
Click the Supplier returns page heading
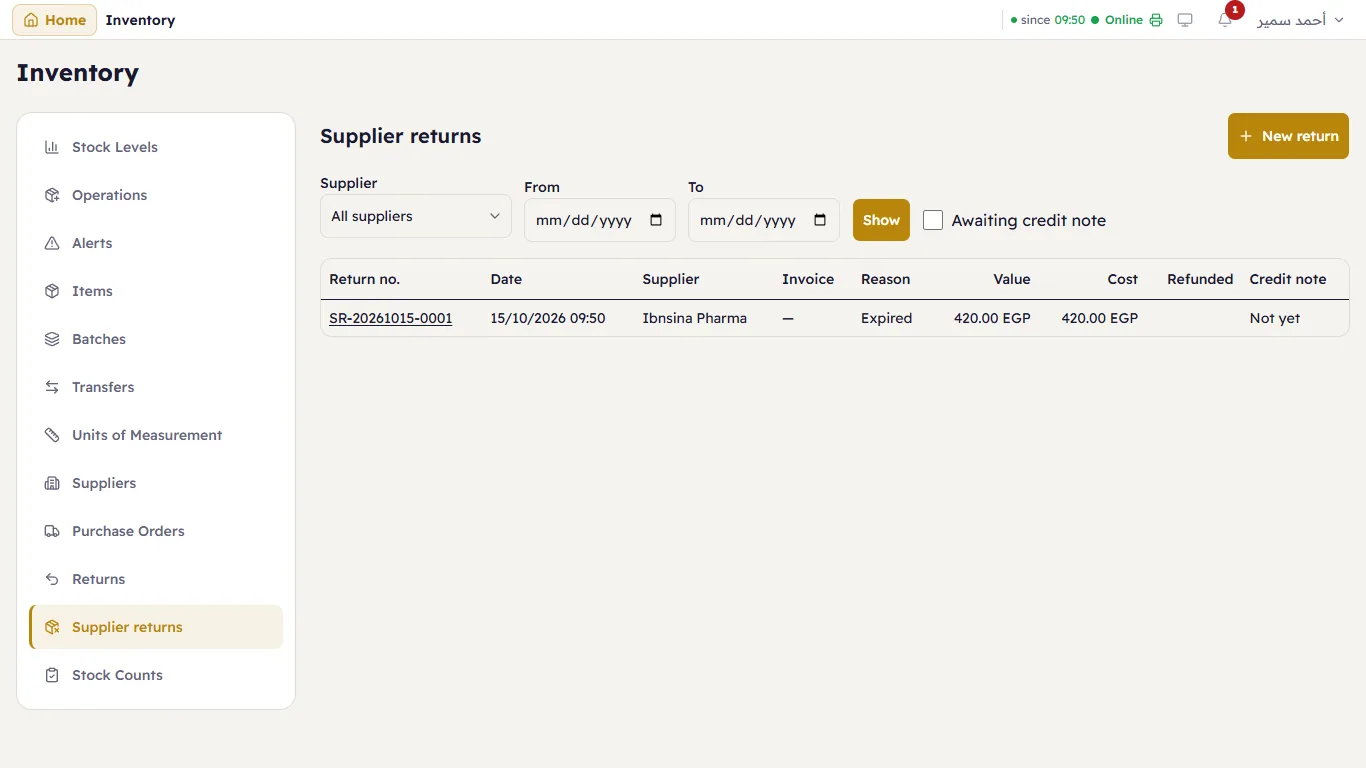pos(401,136)
